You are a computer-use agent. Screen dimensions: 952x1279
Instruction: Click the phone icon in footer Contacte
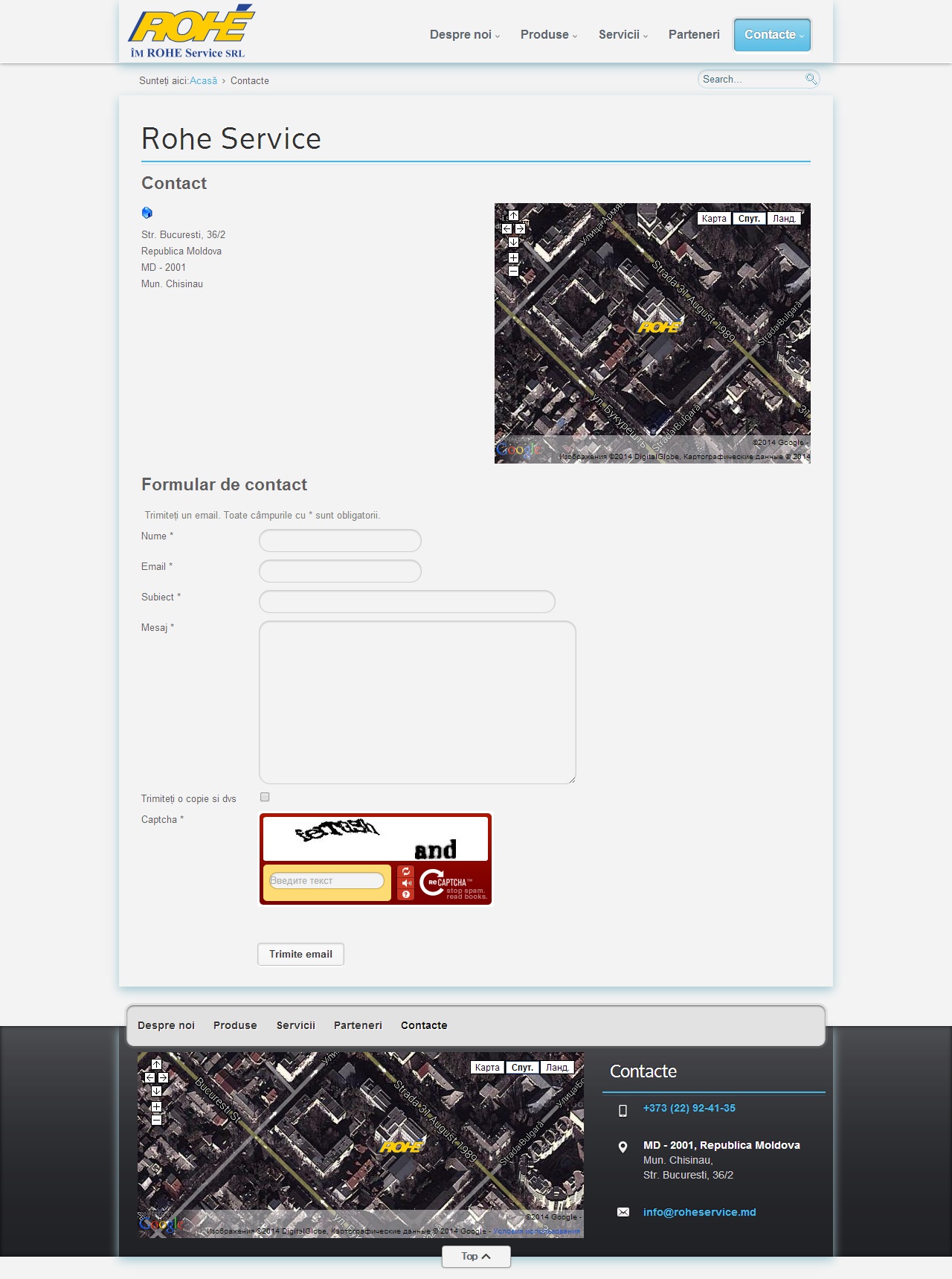click(623, 1111)
